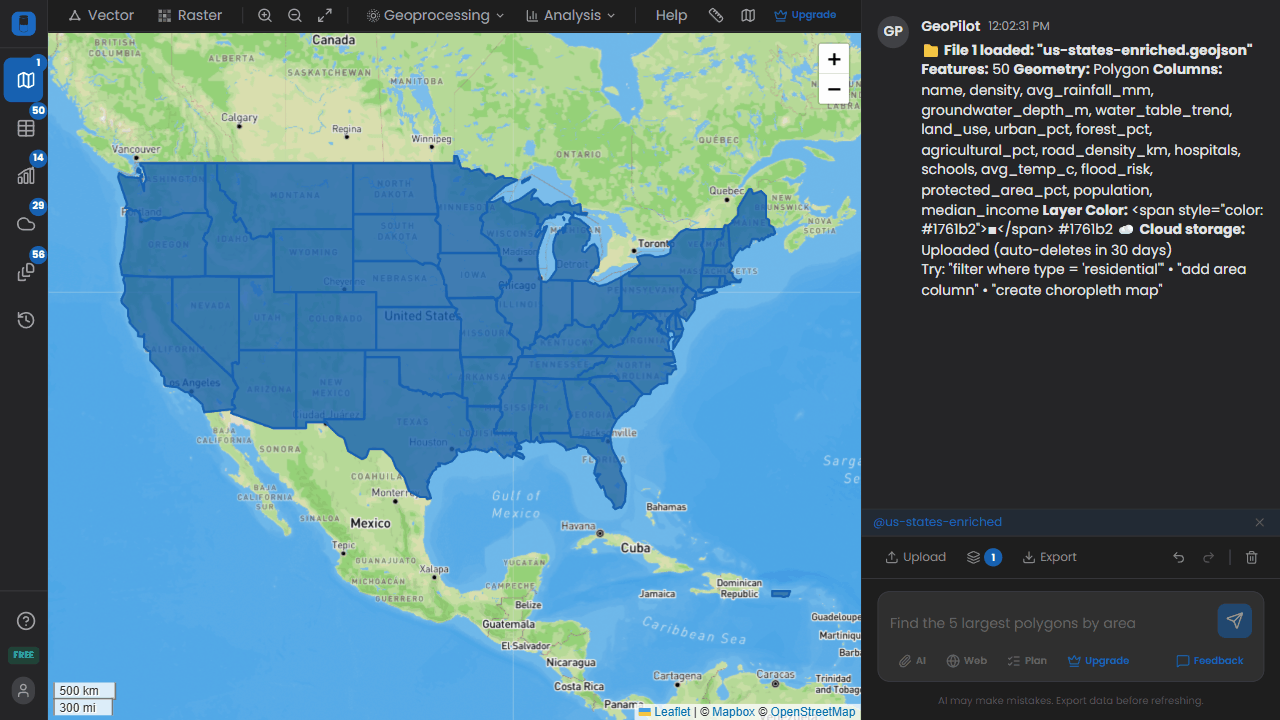Select the zoom-in magnifier in the toolbar
This screenshot has height=720, width=1280.
click(264, 15)
